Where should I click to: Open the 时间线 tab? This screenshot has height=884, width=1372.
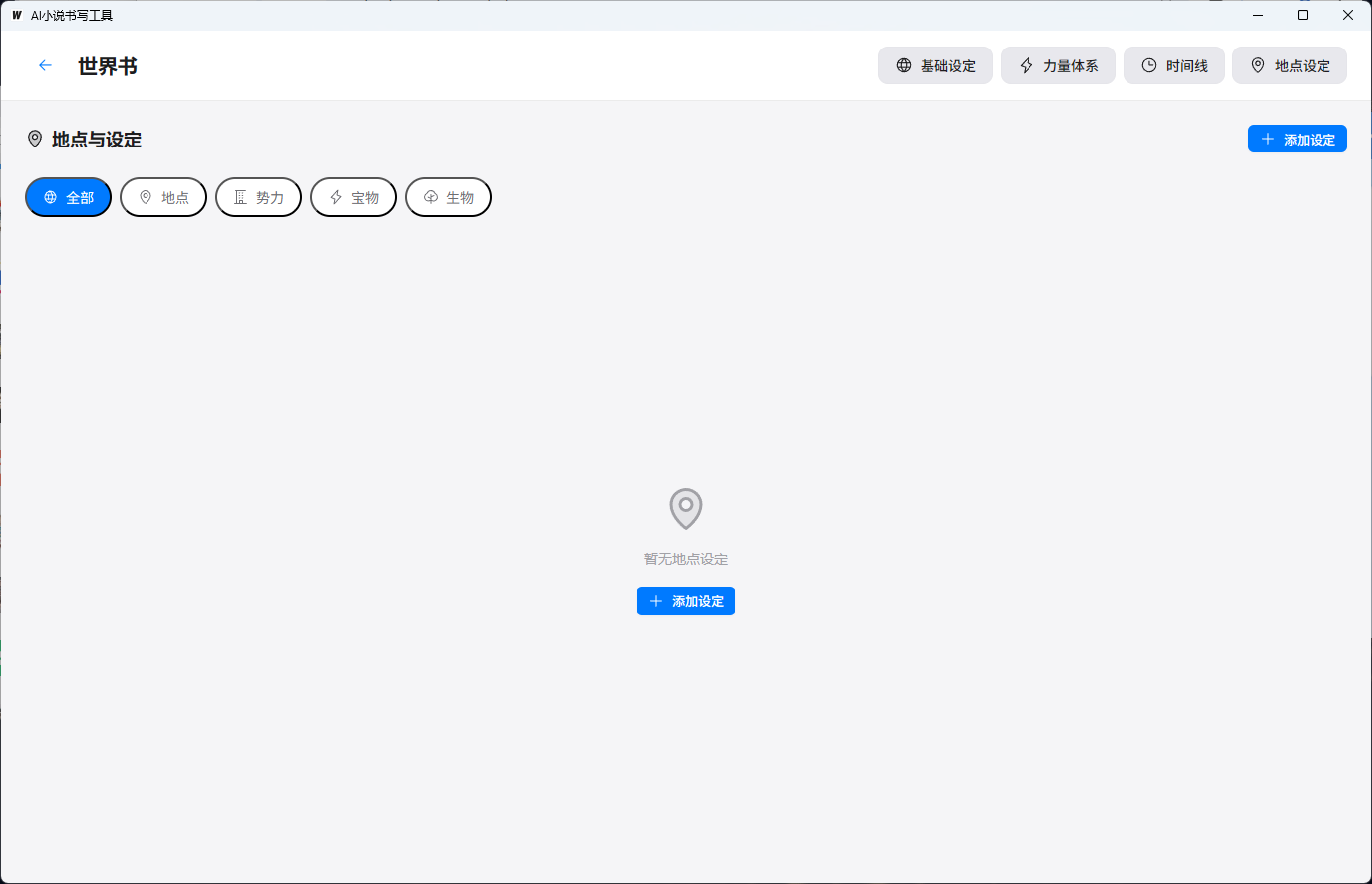pos(1173,65)
